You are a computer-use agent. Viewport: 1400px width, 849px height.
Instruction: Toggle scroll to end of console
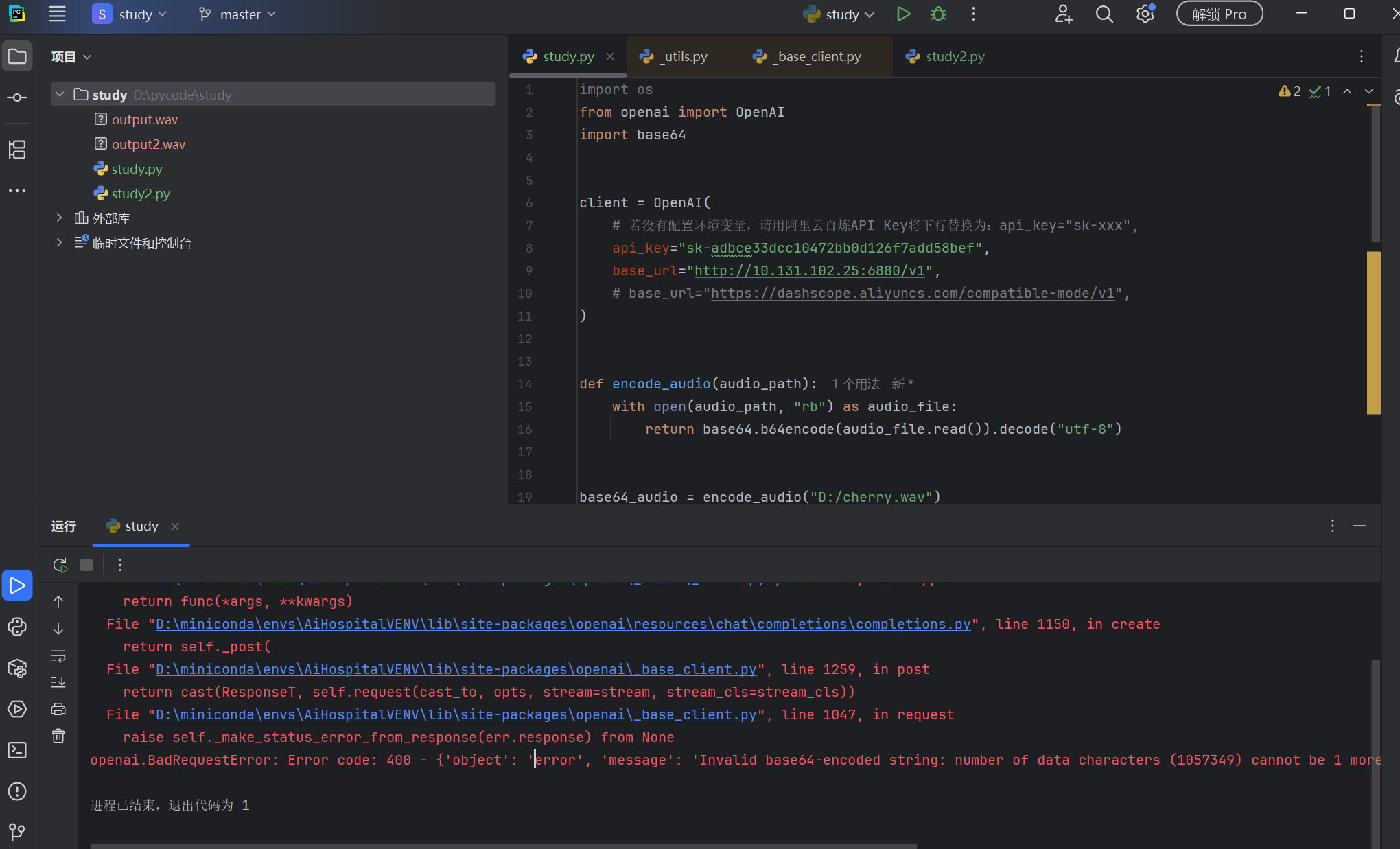point(58,682)
